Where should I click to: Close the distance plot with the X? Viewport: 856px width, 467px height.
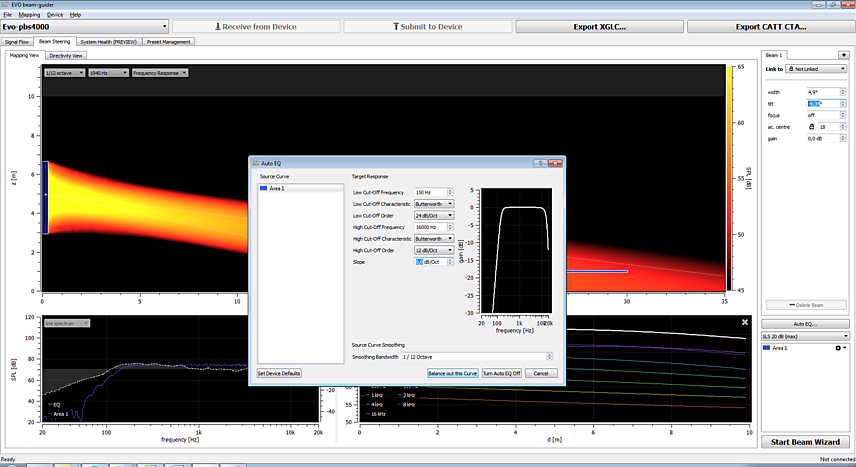(x=745, y=323)
